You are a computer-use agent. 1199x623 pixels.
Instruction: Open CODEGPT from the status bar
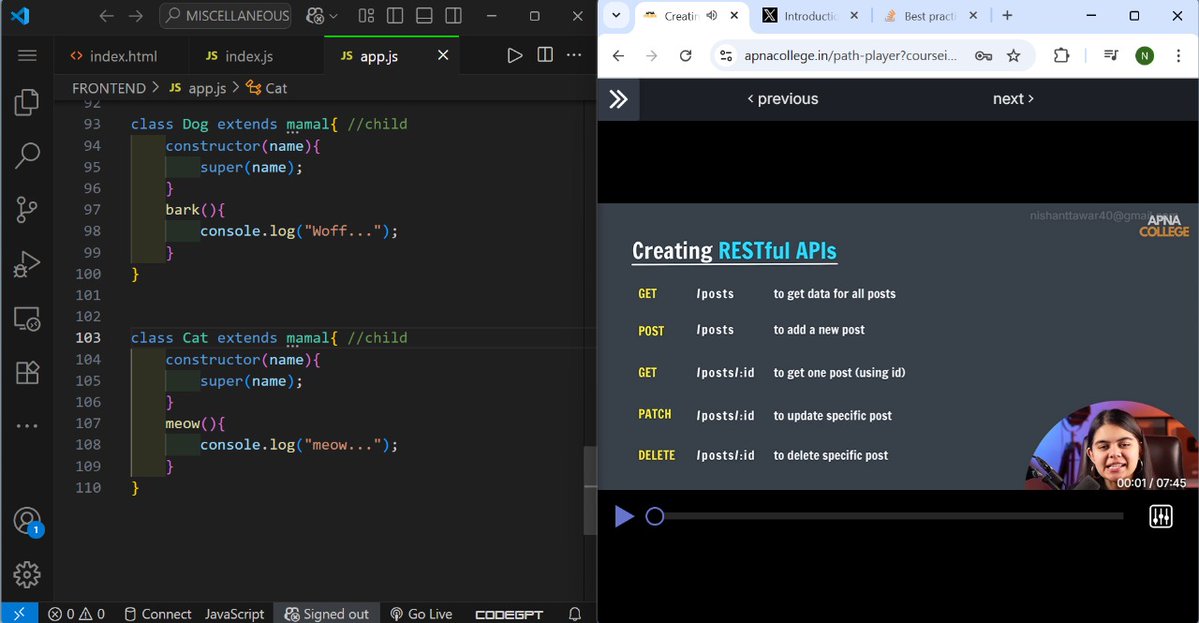click(x=509, y=614)
